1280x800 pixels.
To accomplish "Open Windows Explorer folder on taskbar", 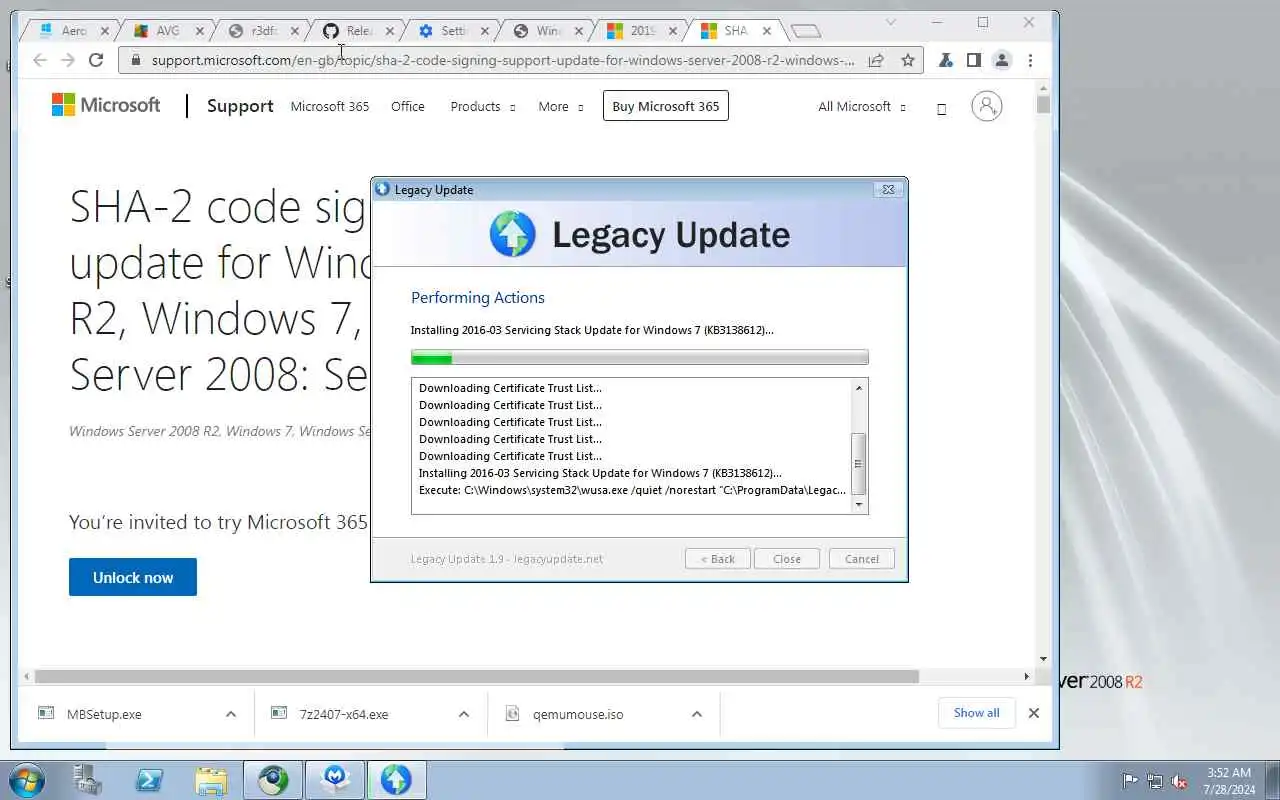I will pyautogui.click(x=211, y=780).
